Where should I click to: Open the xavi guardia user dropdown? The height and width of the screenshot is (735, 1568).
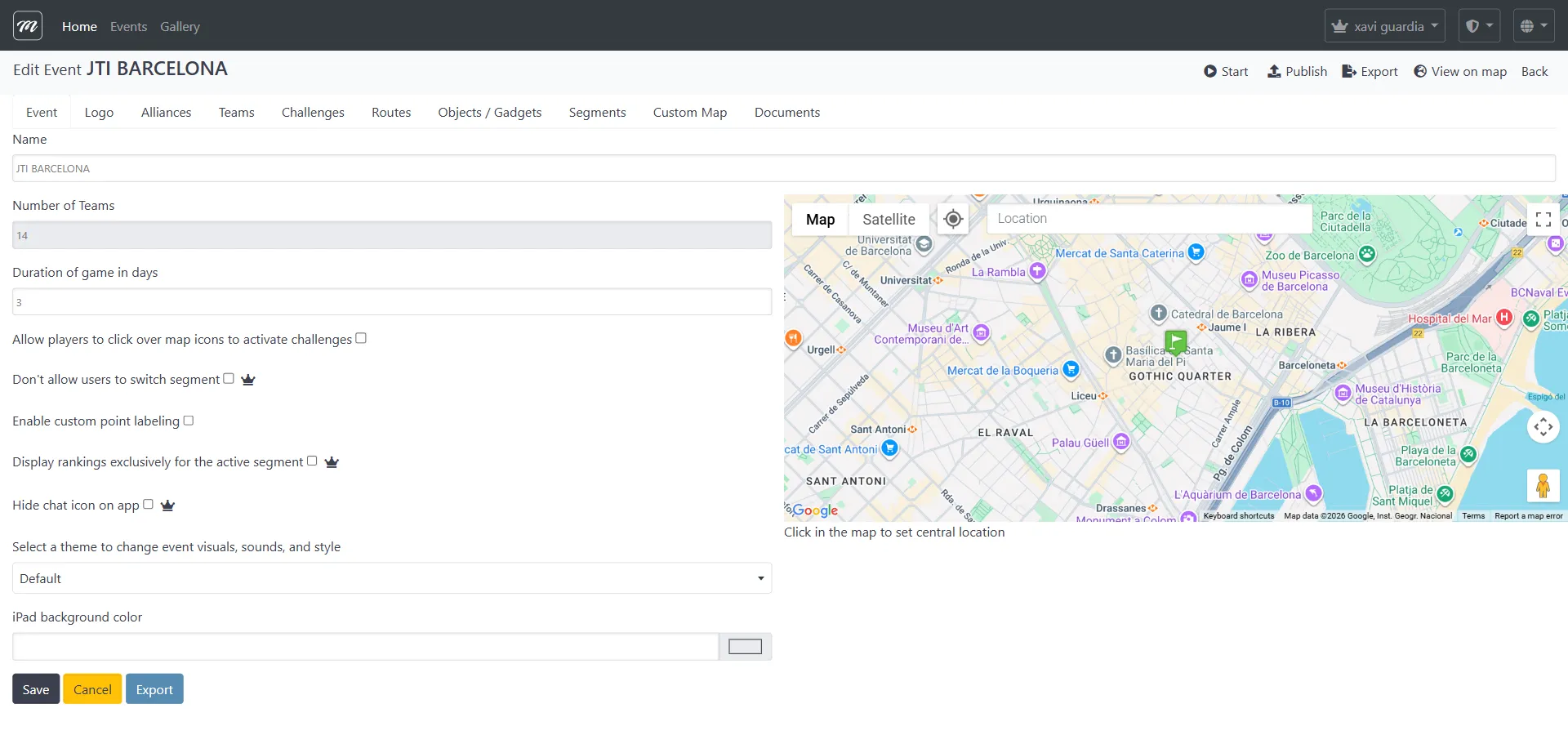[x=1384, y=26]
